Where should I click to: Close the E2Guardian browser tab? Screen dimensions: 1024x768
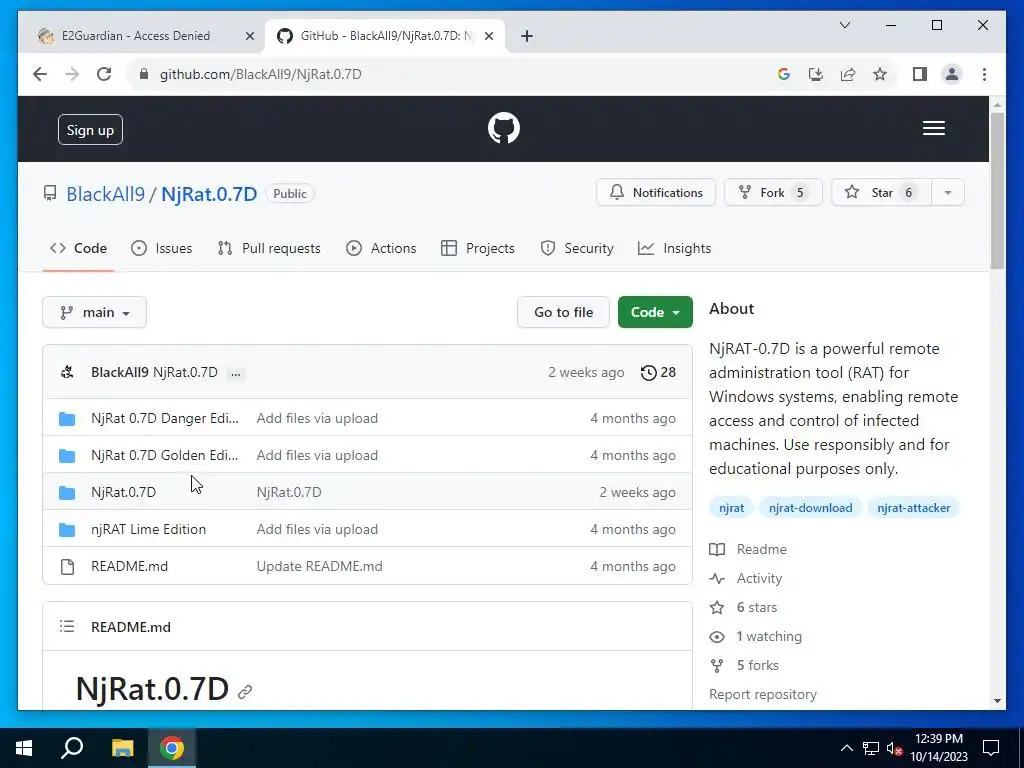click(x=249, y=37)
